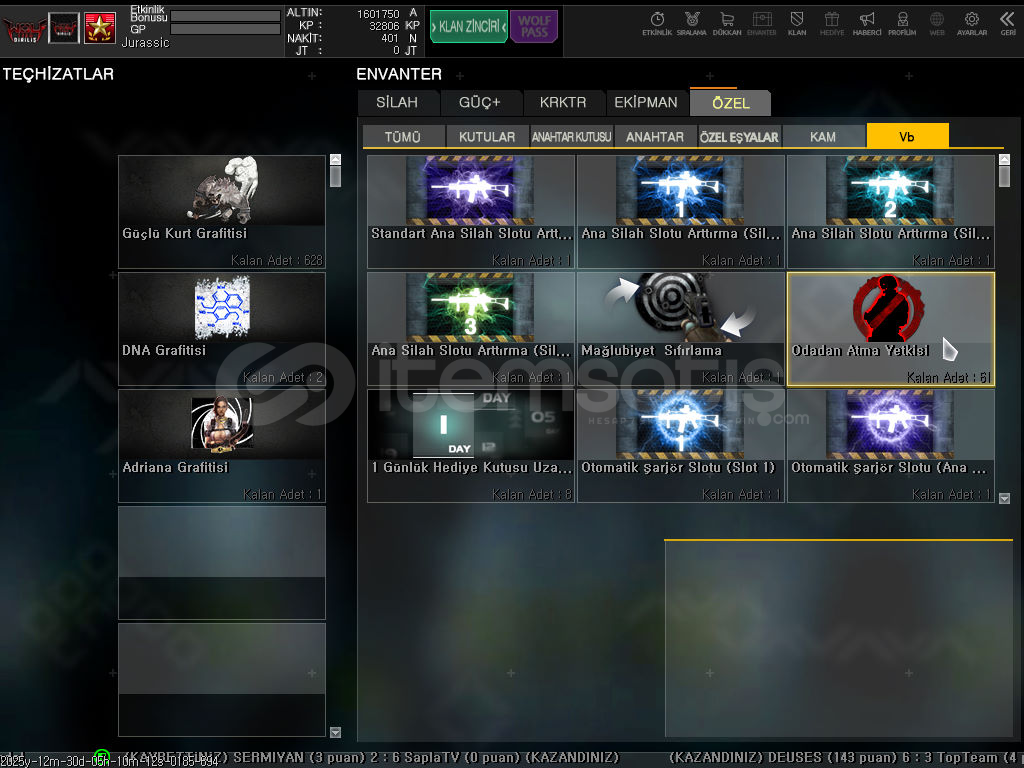Click the ALTIN balance value 1601750
1024x768 pixels.
[x=378, y=14]
